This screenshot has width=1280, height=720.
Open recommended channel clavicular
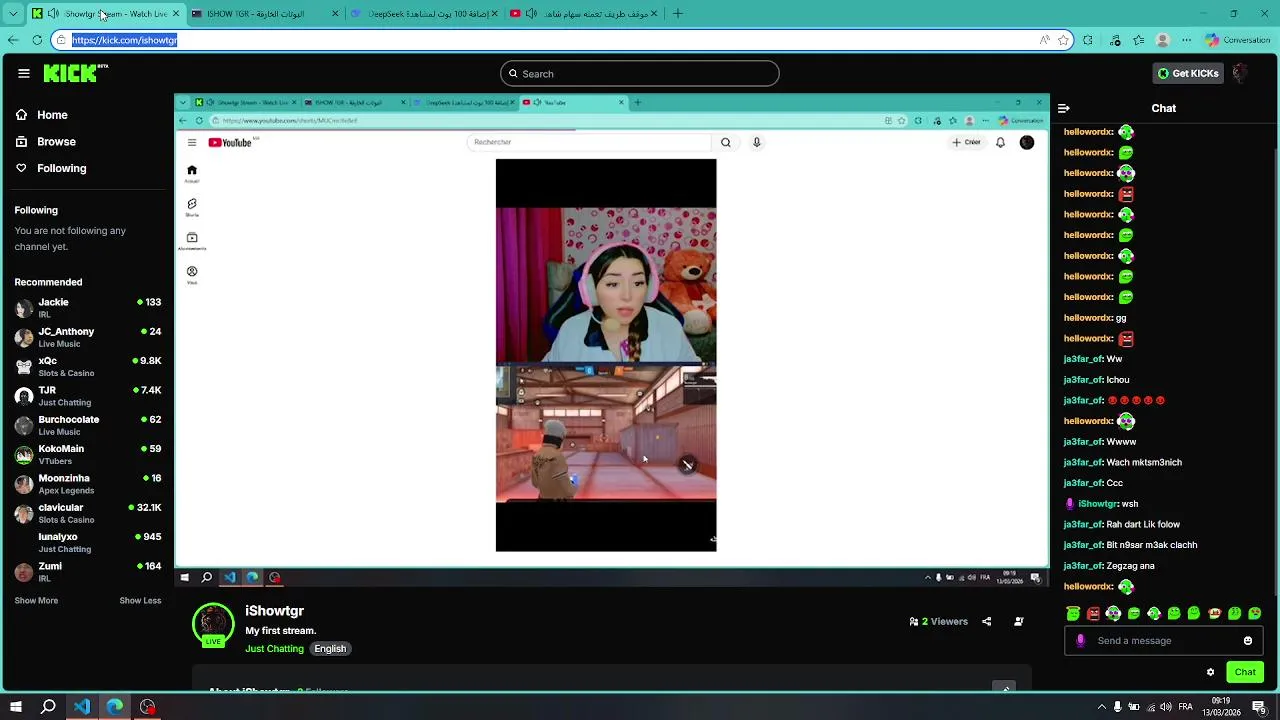tap(88, 513)
